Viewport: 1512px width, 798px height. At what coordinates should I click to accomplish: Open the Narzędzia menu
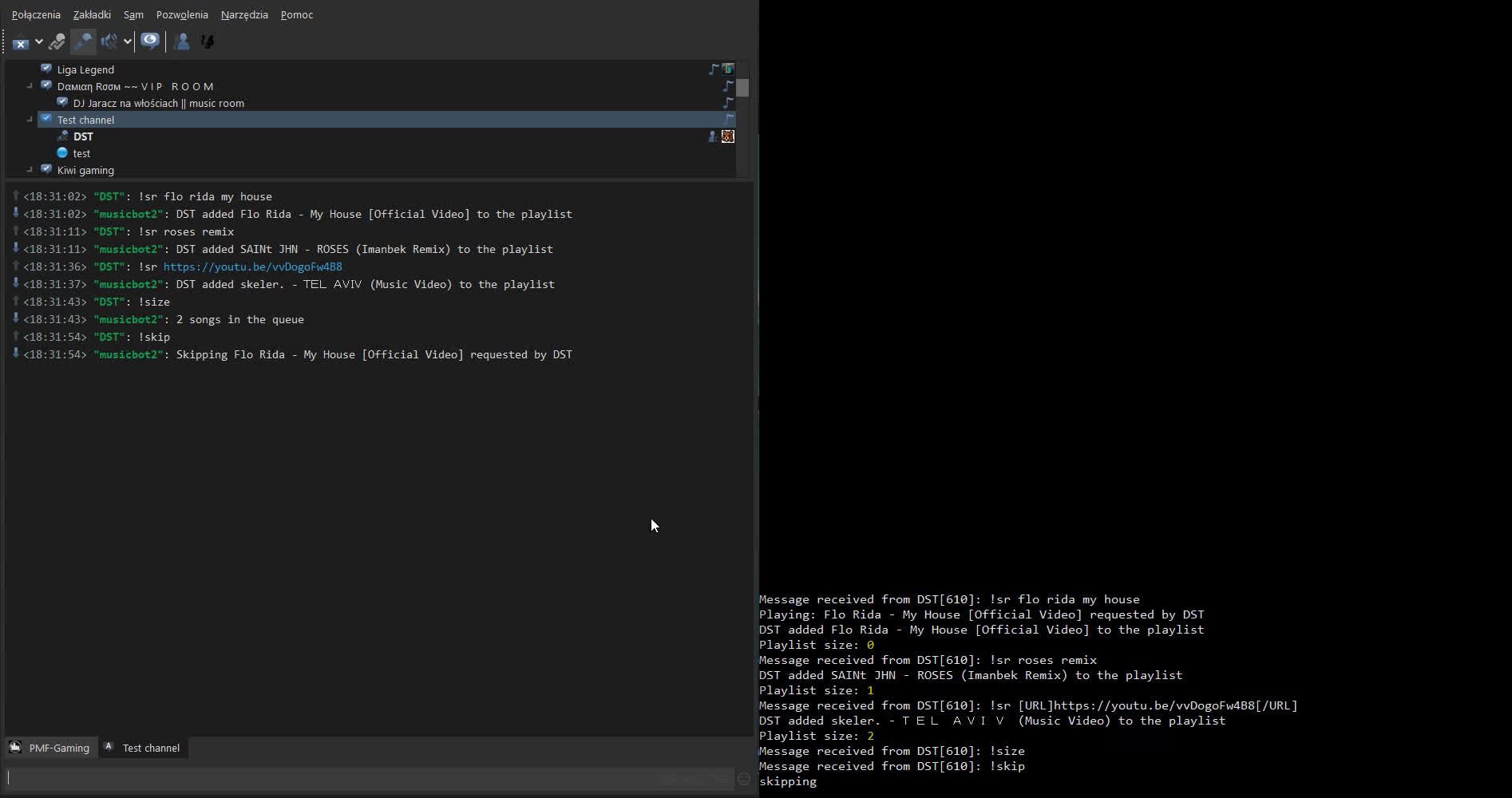(244, 14)
